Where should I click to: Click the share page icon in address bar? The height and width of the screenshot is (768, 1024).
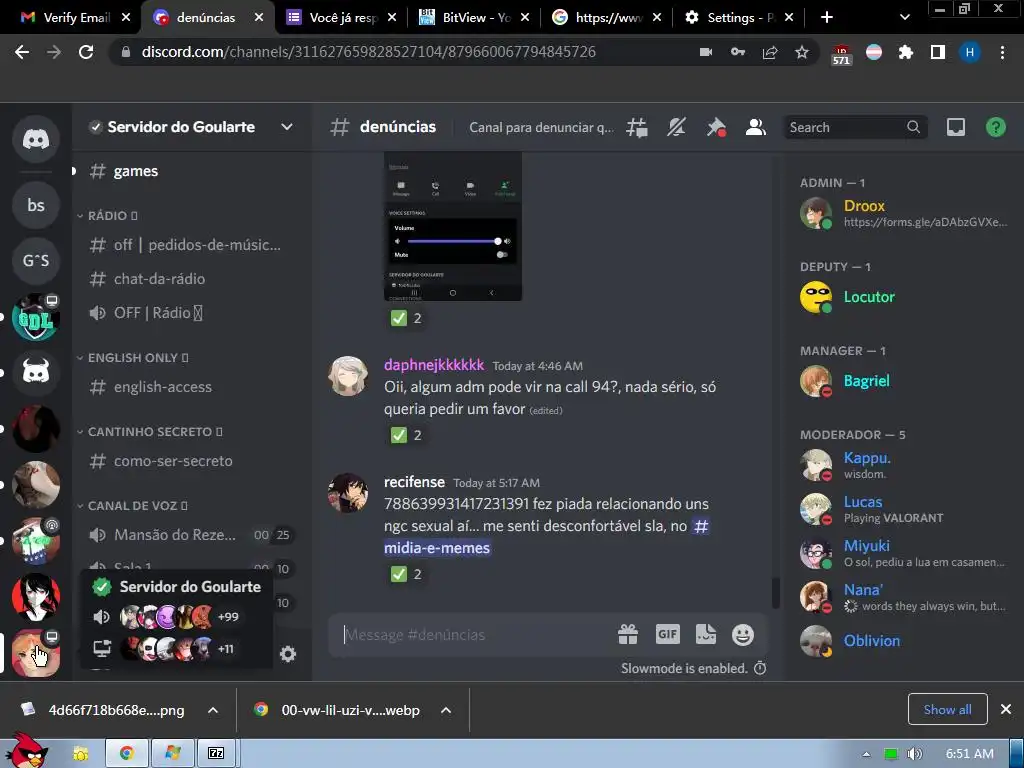click(x=770, y=52)
